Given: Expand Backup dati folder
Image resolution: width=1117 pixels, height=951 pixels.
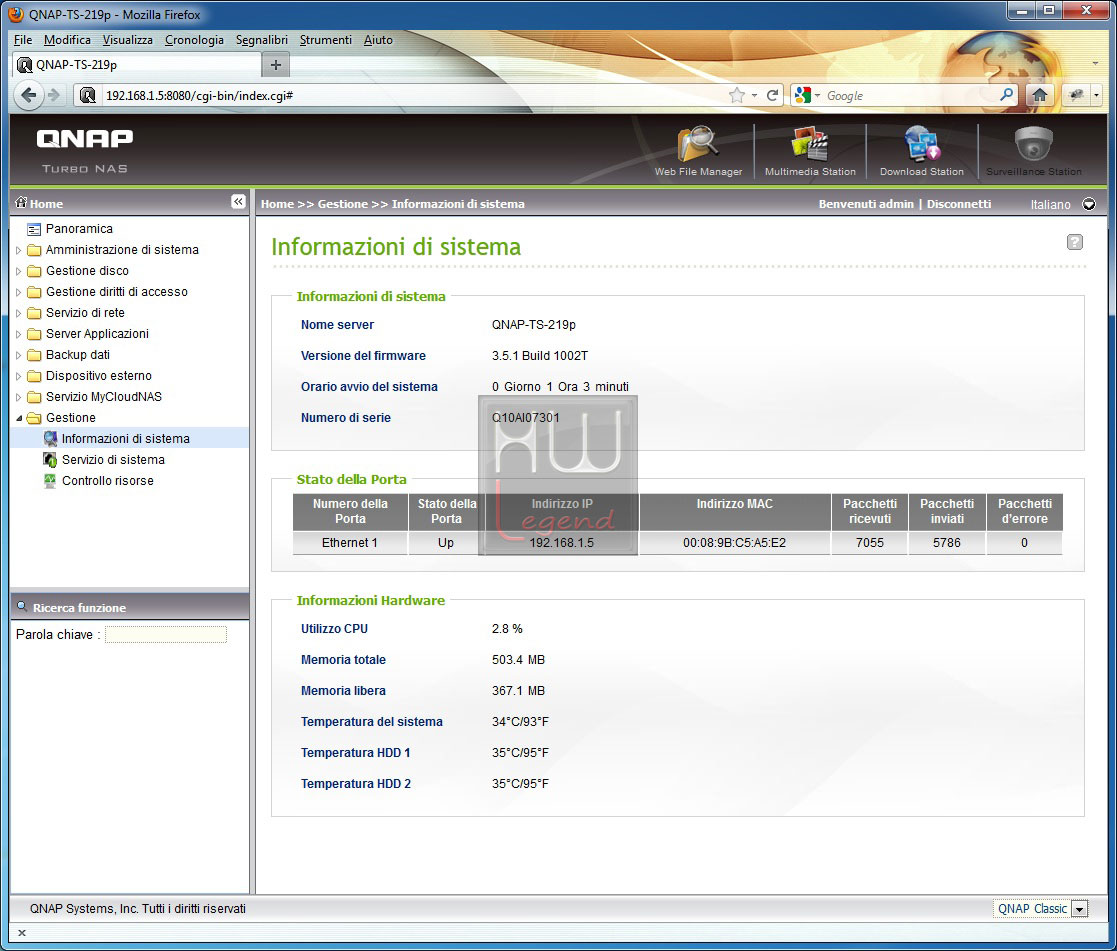Looking at the screenshot, I should 19,355.
